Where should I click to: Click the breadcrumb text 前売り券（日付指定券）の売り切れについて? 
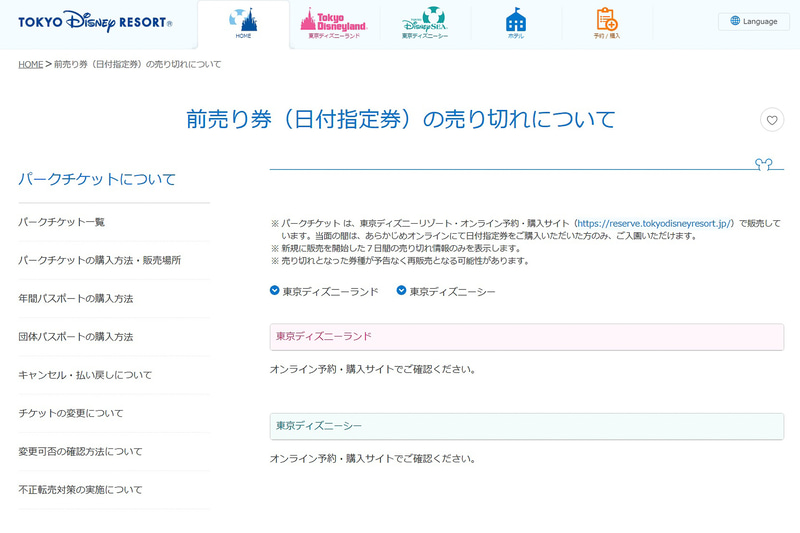(x=138, y=64)
